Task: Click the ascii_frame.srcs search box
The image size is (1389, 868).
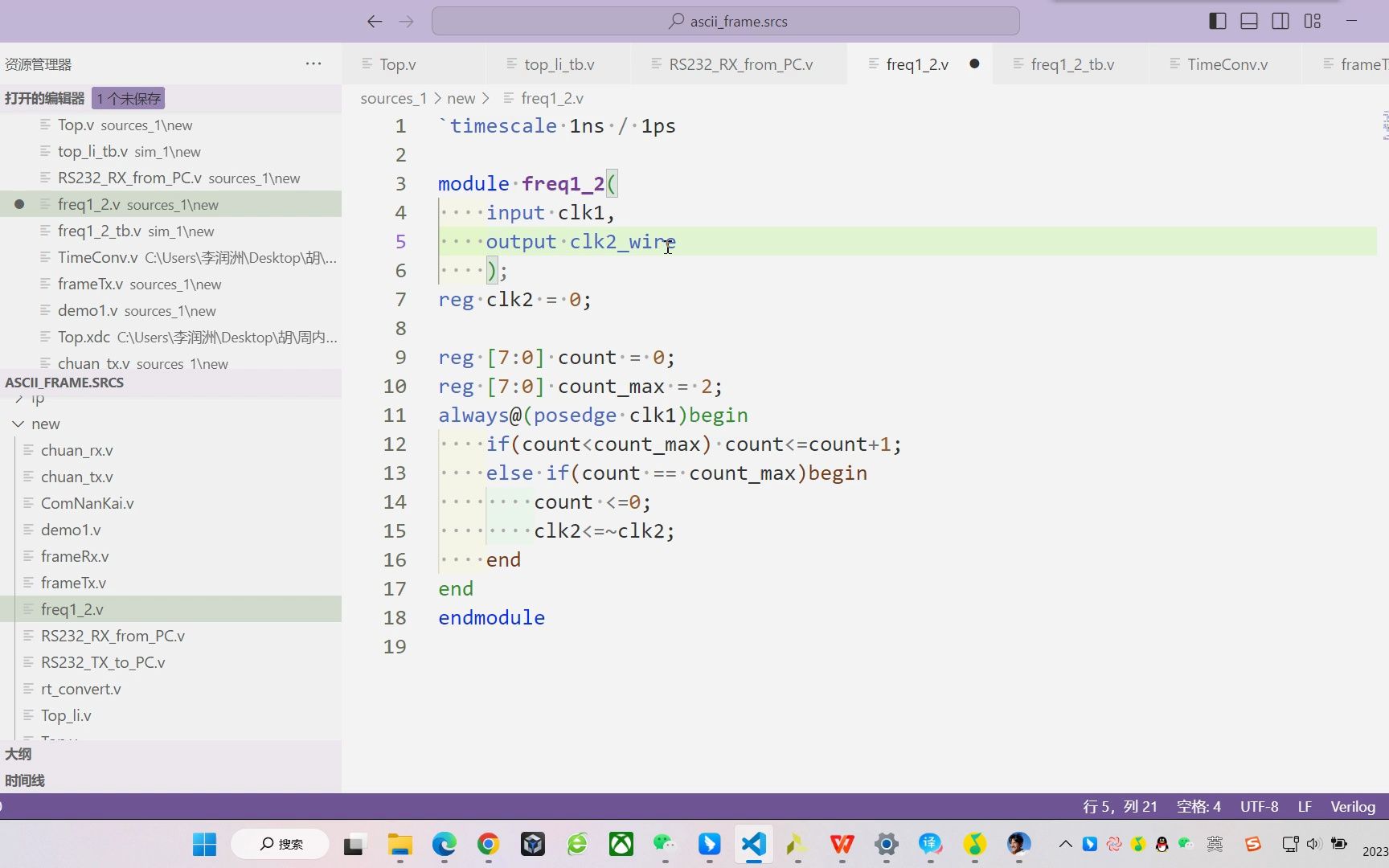Action: (x=726, y=21)
